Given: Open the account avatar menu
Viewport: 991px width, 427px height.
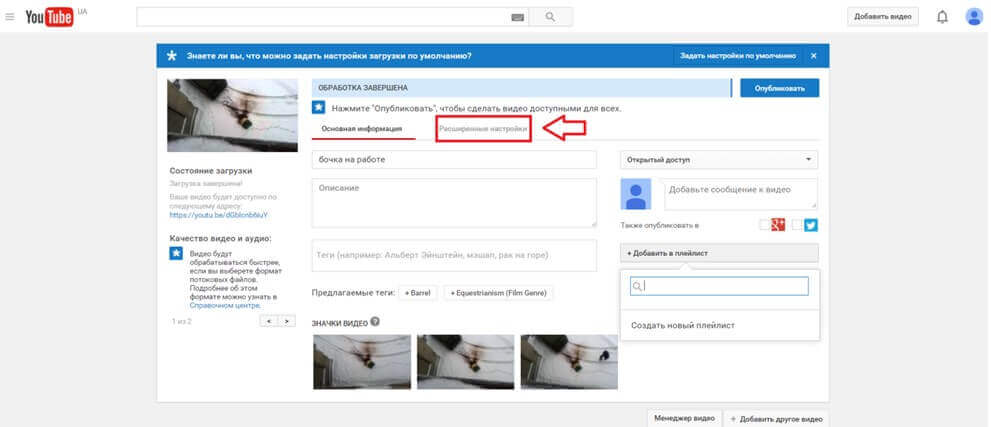Looking at the screenshot, I should tap(973, 17).
